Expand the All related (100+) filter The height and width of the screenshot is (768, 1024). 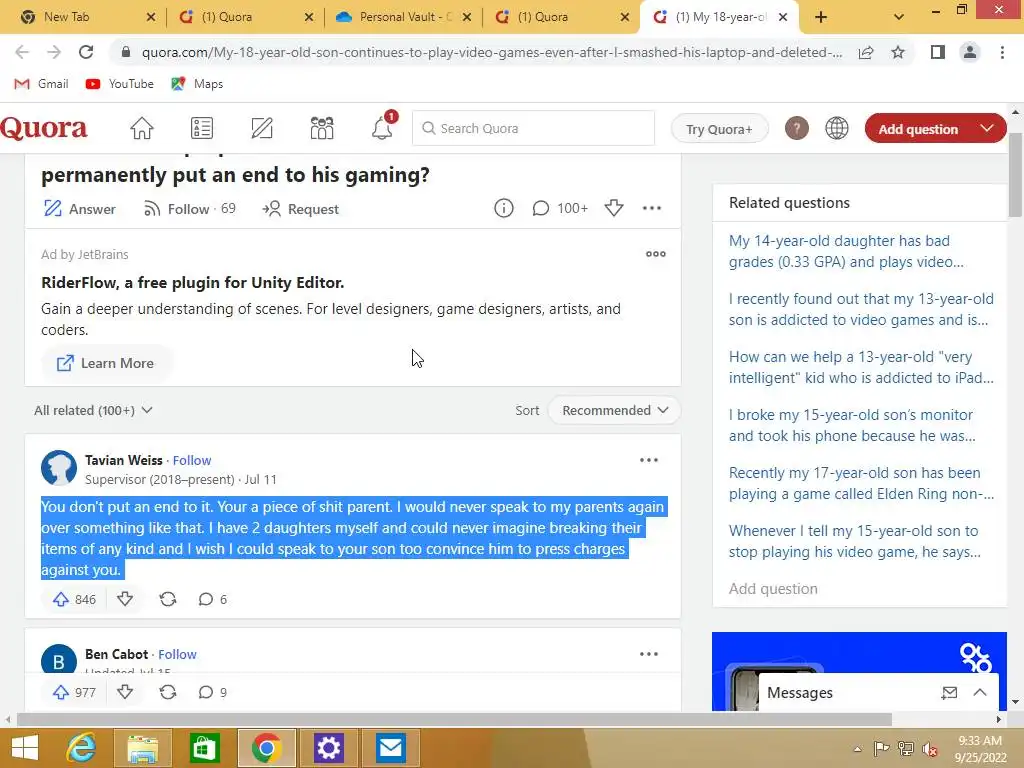pos(93,410)
